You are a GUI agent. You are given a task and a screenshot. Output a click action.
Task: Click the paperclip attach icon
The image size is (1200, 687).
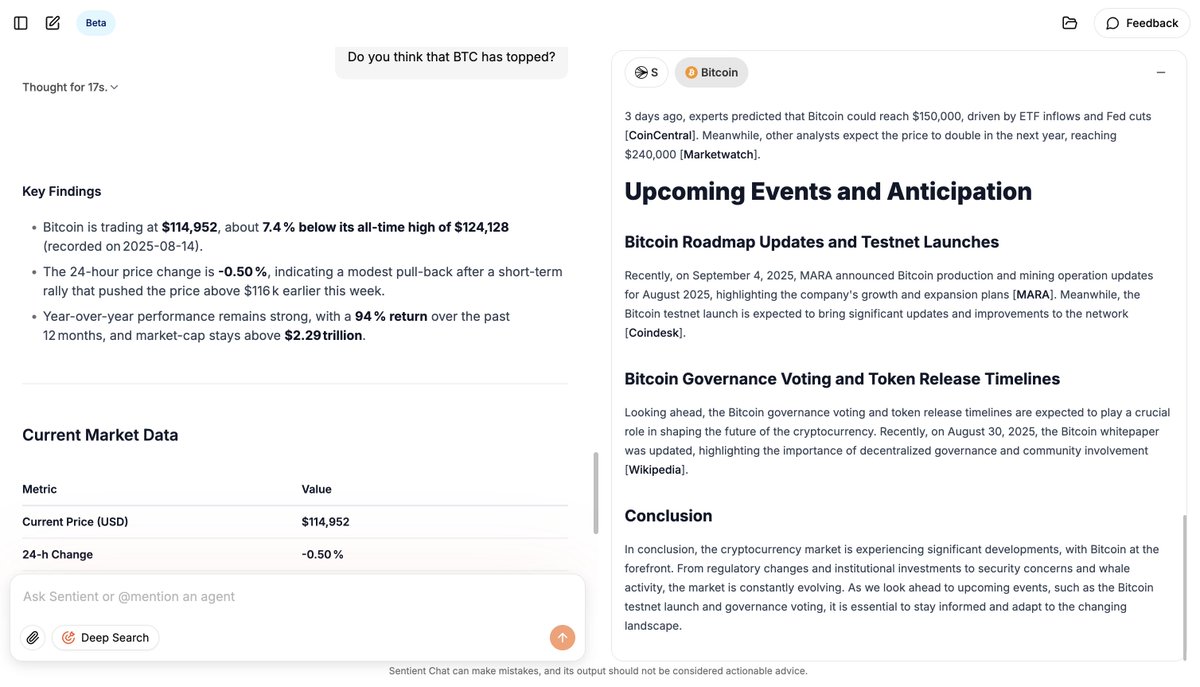pos(33,638)
